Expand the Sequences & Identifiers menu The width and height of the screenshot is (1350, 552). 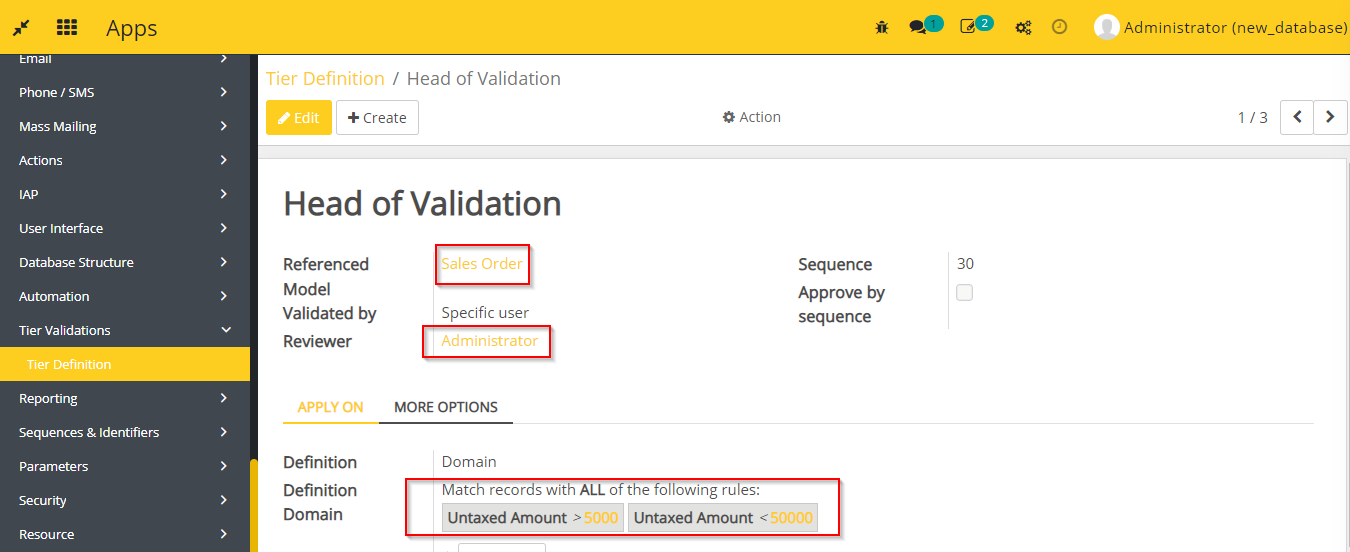(x=125, y=433)
